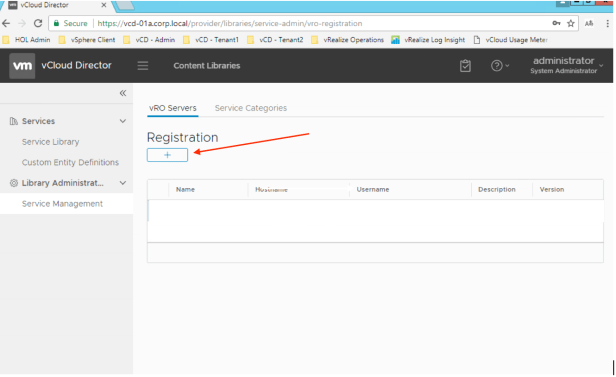This screenshot has height=377, width=616.
Task: Click the plus button to add vRO server
Action: [x=167, y=155]
